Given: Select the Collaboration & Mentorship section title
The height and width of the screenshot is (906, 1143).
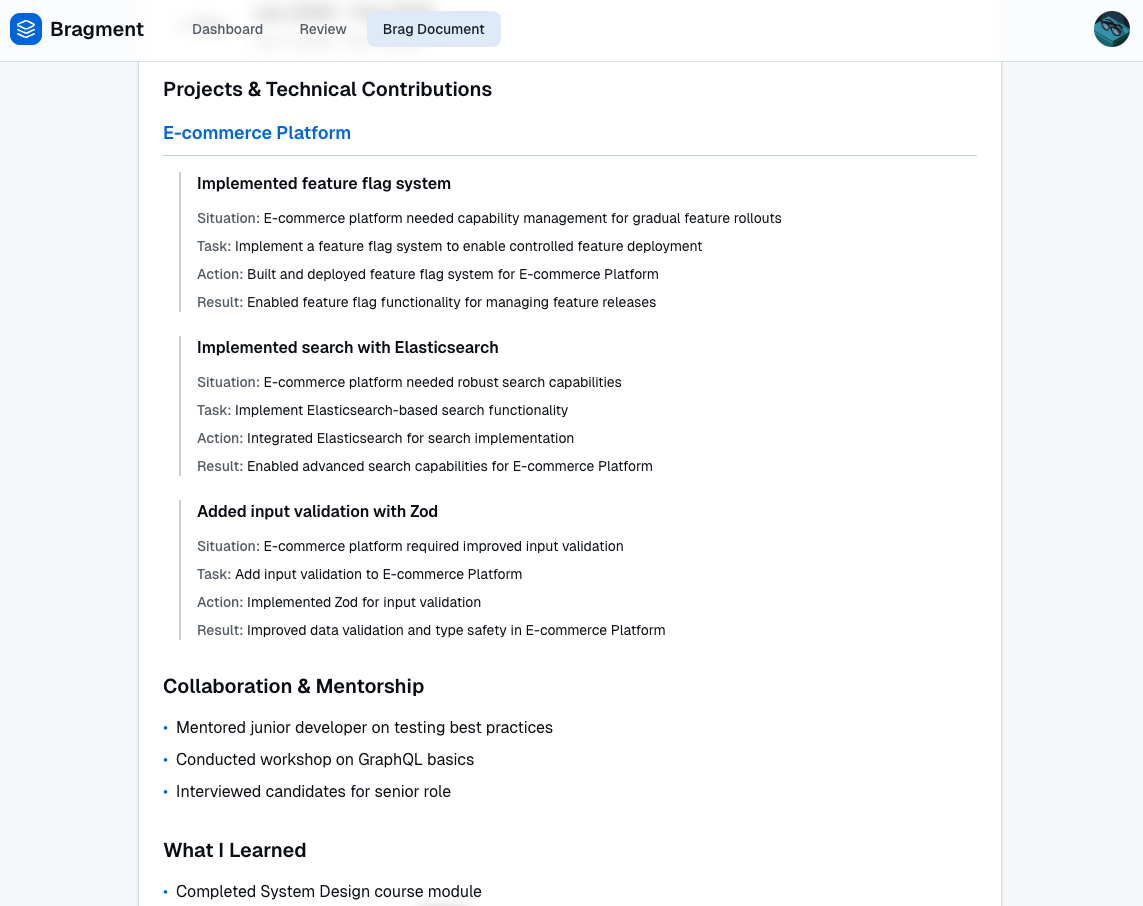Looking at the screenshot, I should coord(293,686).
